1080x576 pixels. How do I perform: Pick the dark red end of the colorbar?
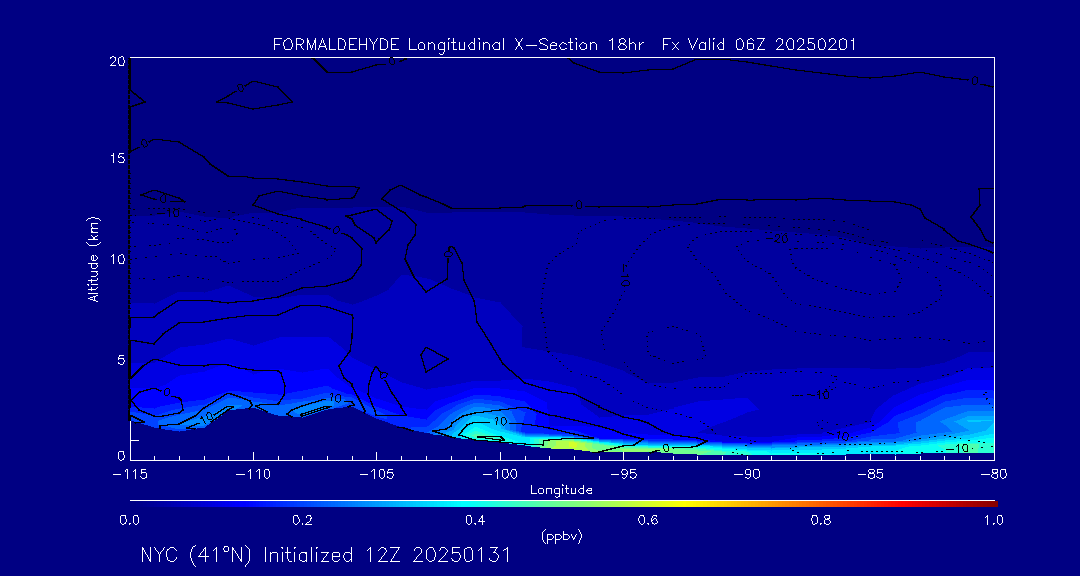(988, 504)
